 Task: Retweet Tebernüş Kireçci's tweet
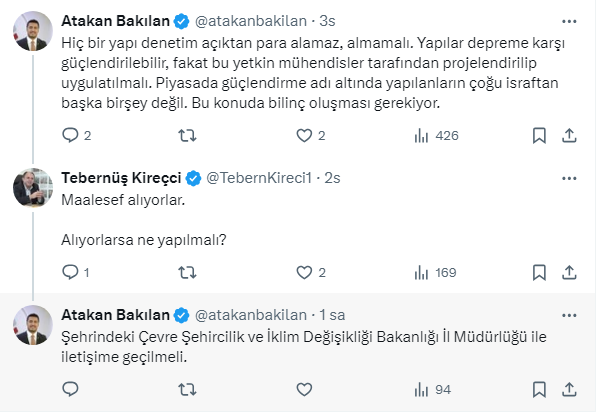(186, 271)
